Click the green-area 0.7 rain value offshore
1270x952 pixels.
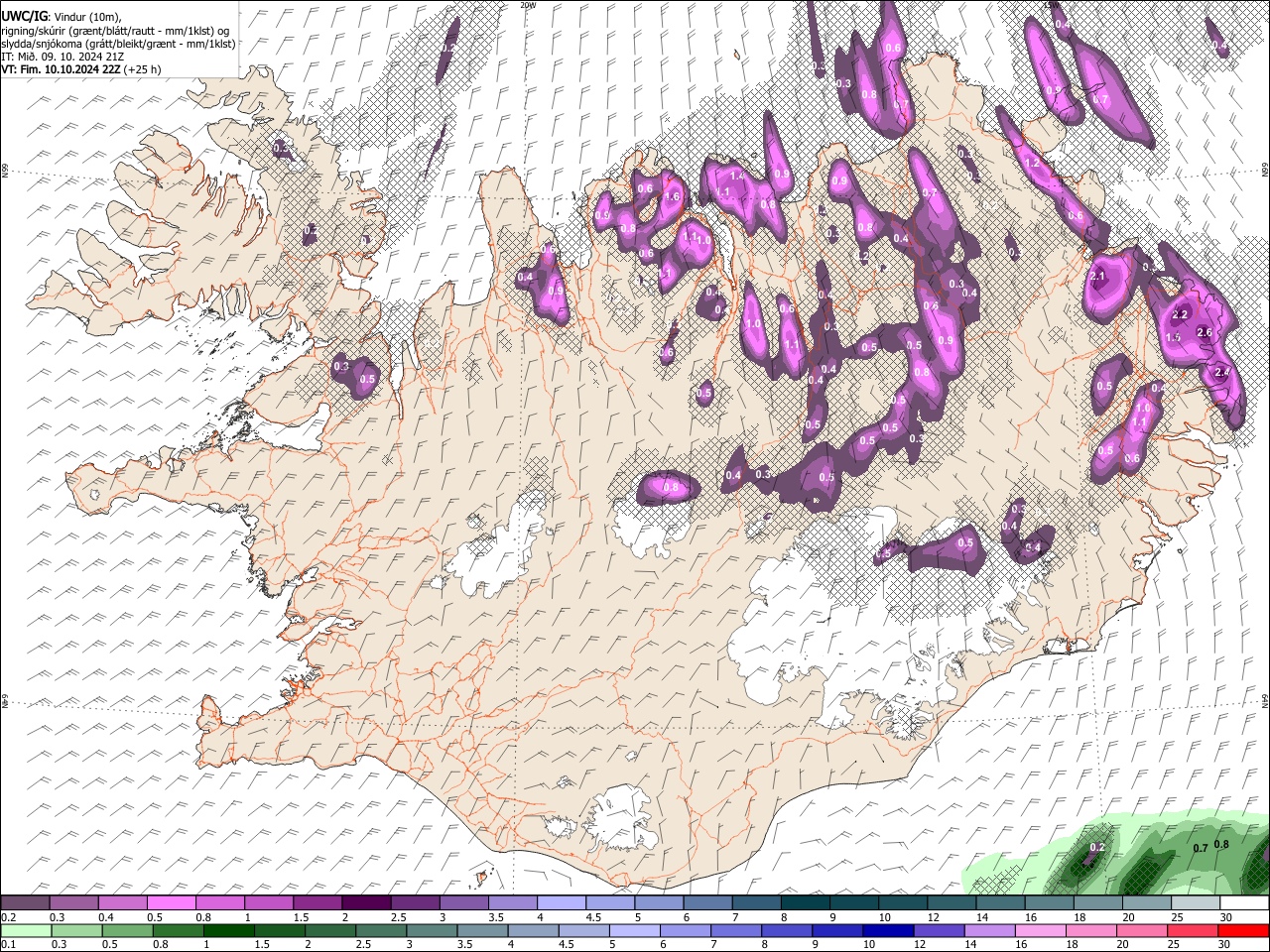(x=1200, y=848)
